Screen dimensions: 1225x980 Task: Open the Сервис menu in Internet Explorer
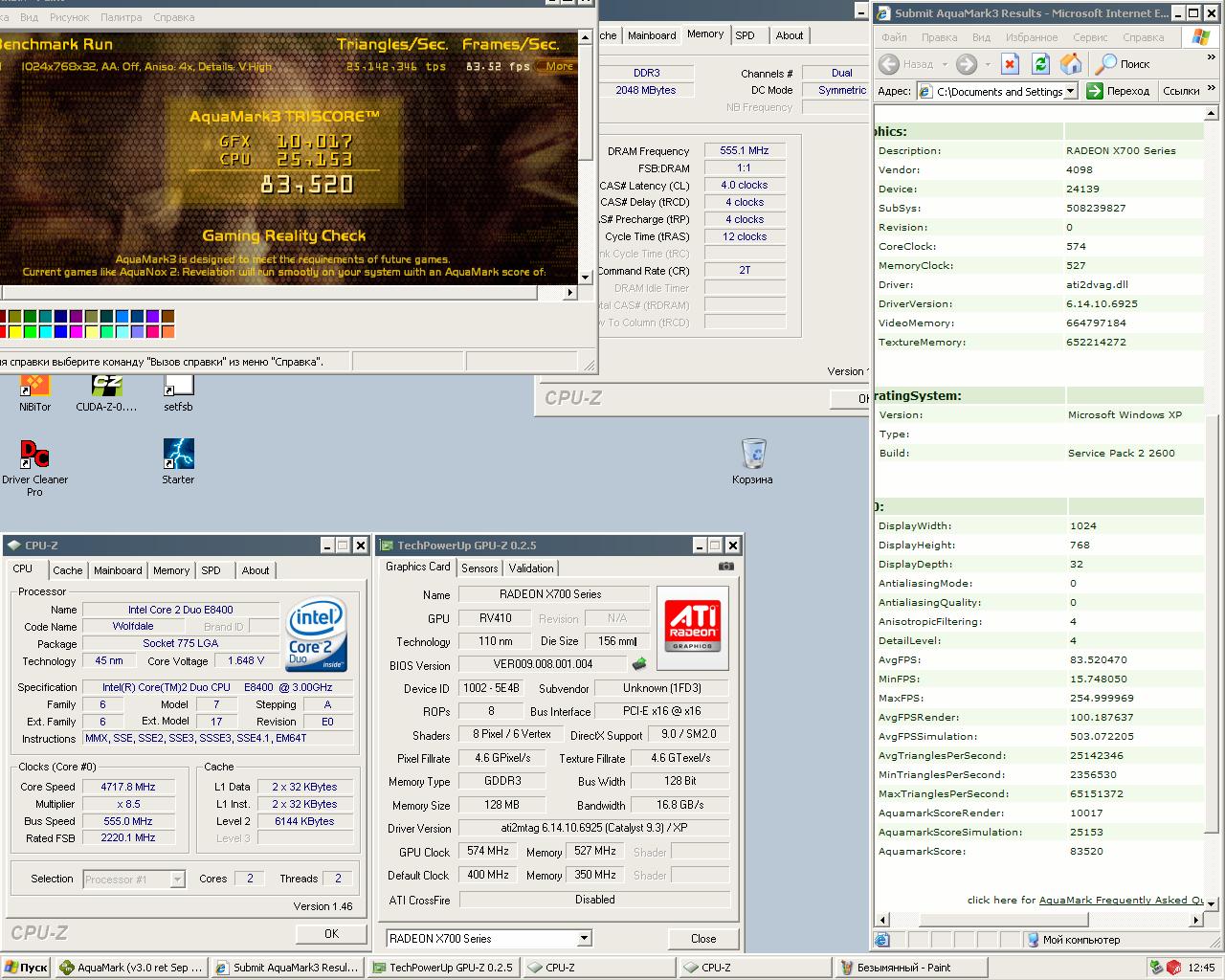pyautogui.click(x=1090, y=37)
